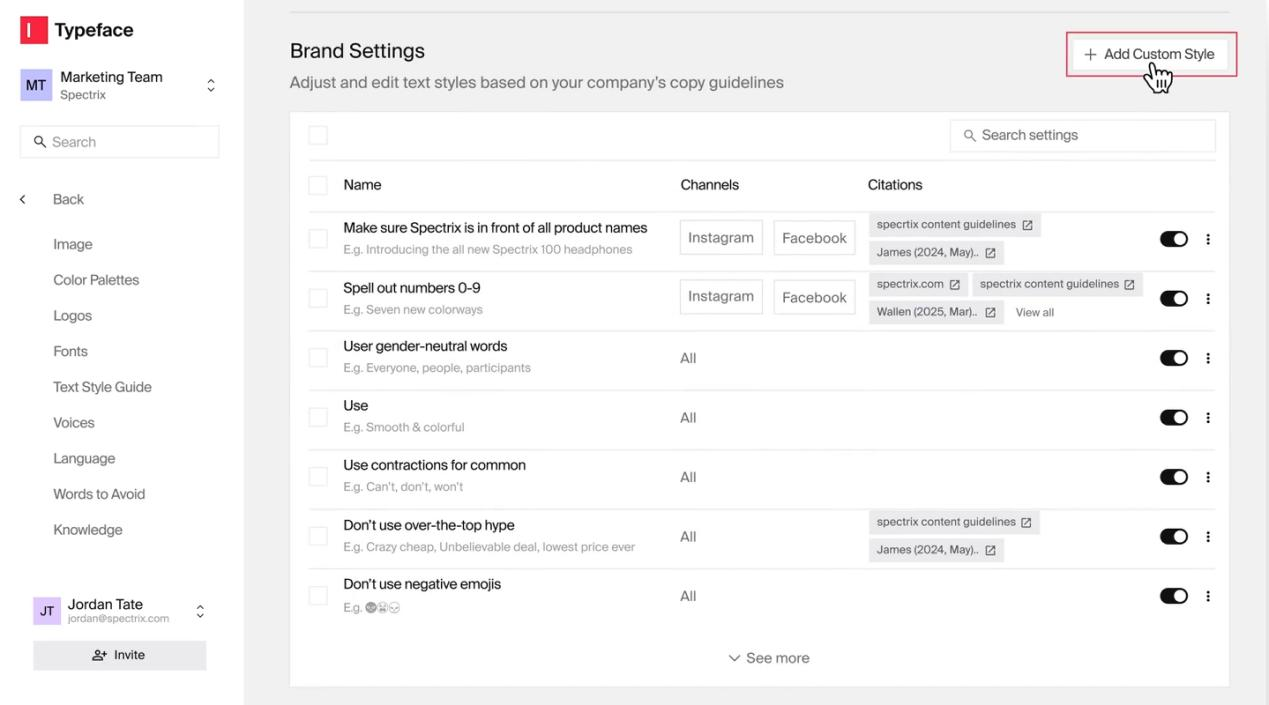
Task: Open external link on spectrix.com citation
Action: click(954, 285)
